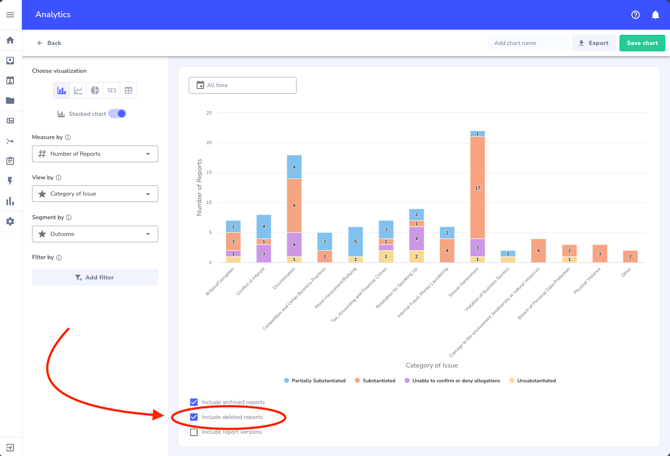Enable Include report versions checkbox
Image resolution: width=670 pixels, height=456 pixels.
click(x=194, y=432)
